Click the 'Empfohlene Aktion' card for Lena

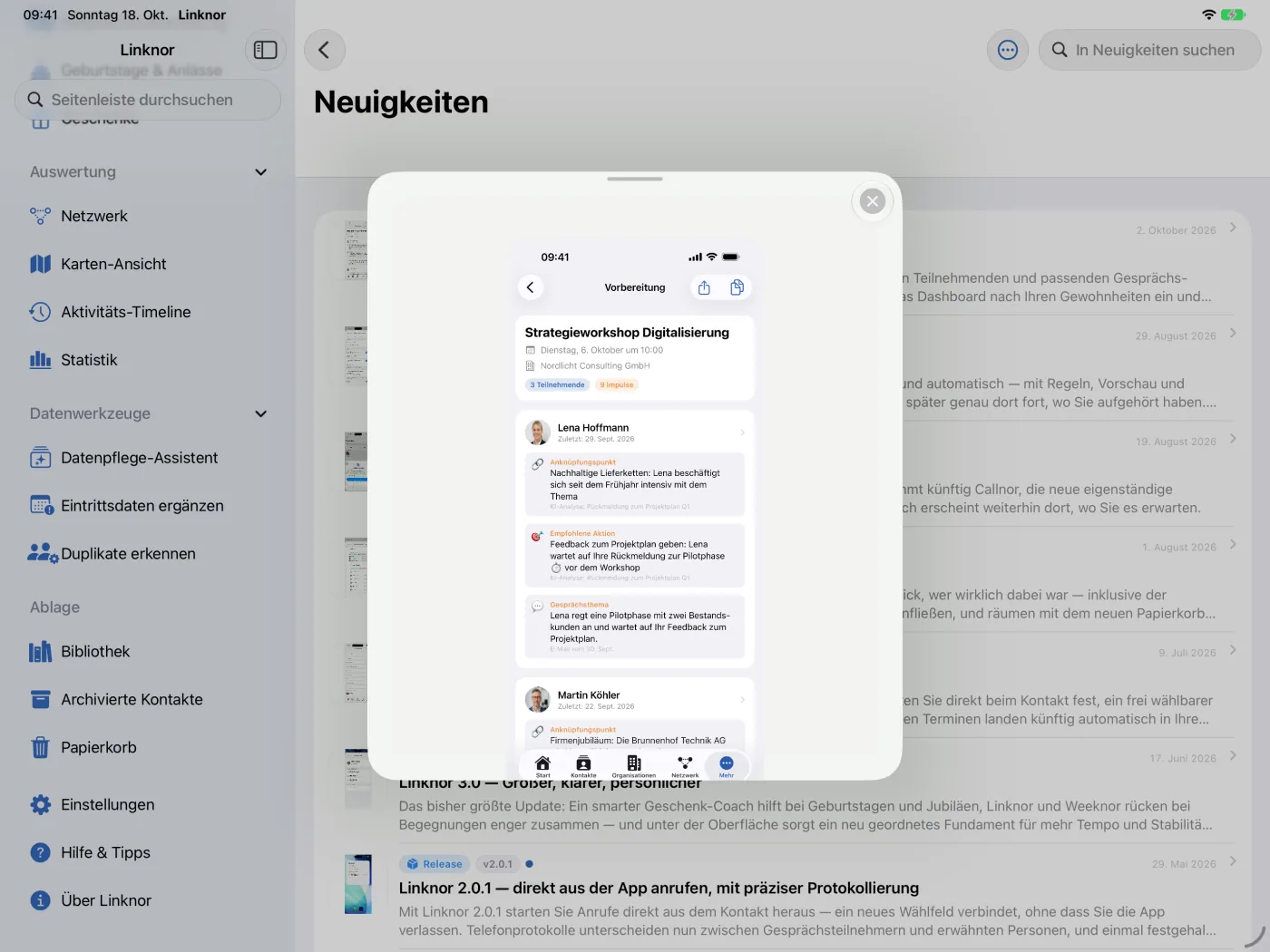[x=635, y=556]
